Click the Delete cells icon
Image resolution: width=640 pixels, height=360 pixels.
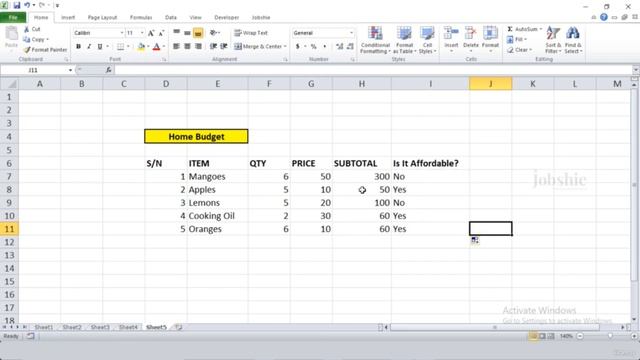coord(471,33)
